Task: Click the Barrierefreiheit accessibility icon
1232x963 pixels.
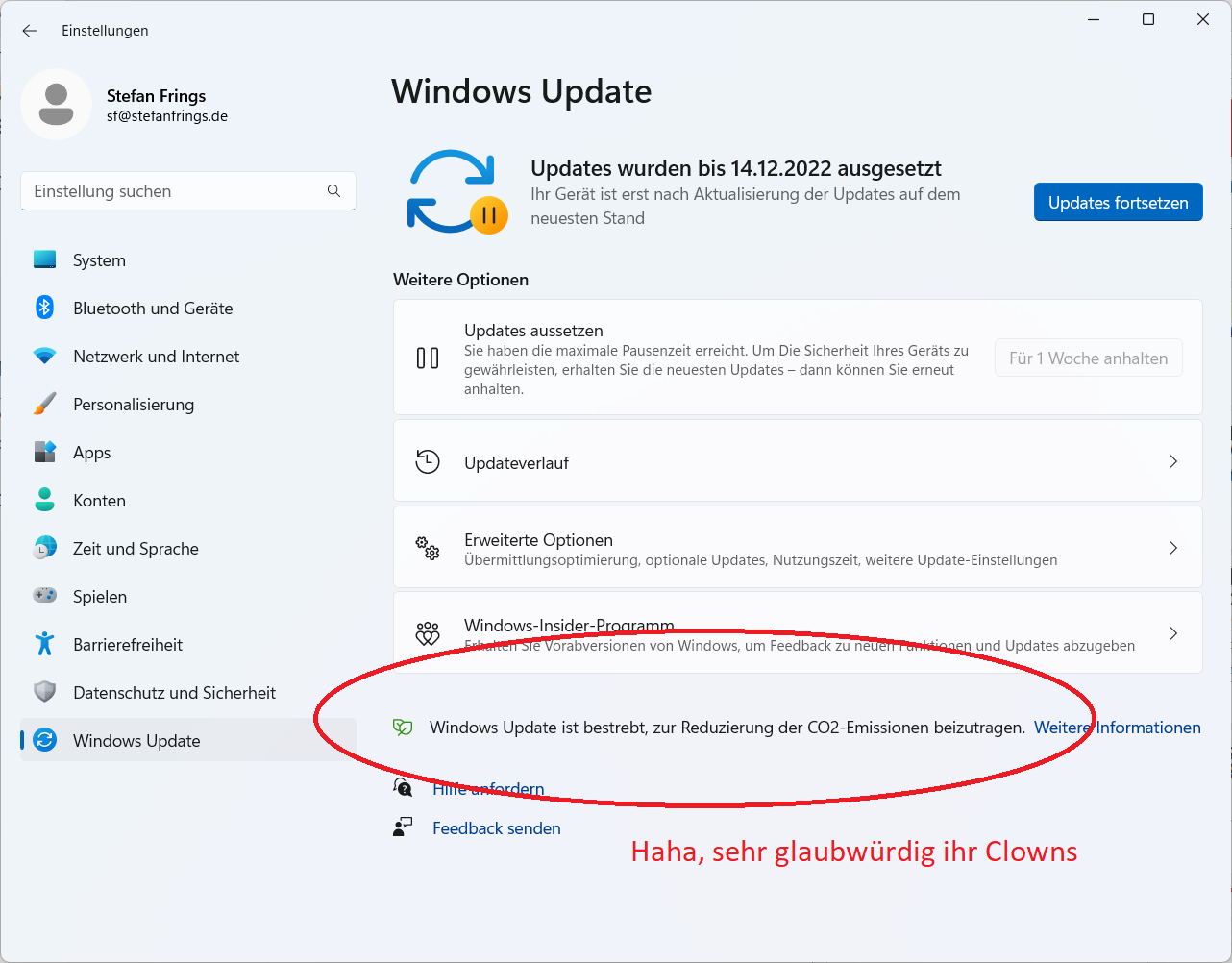Action: click(45, 644)
